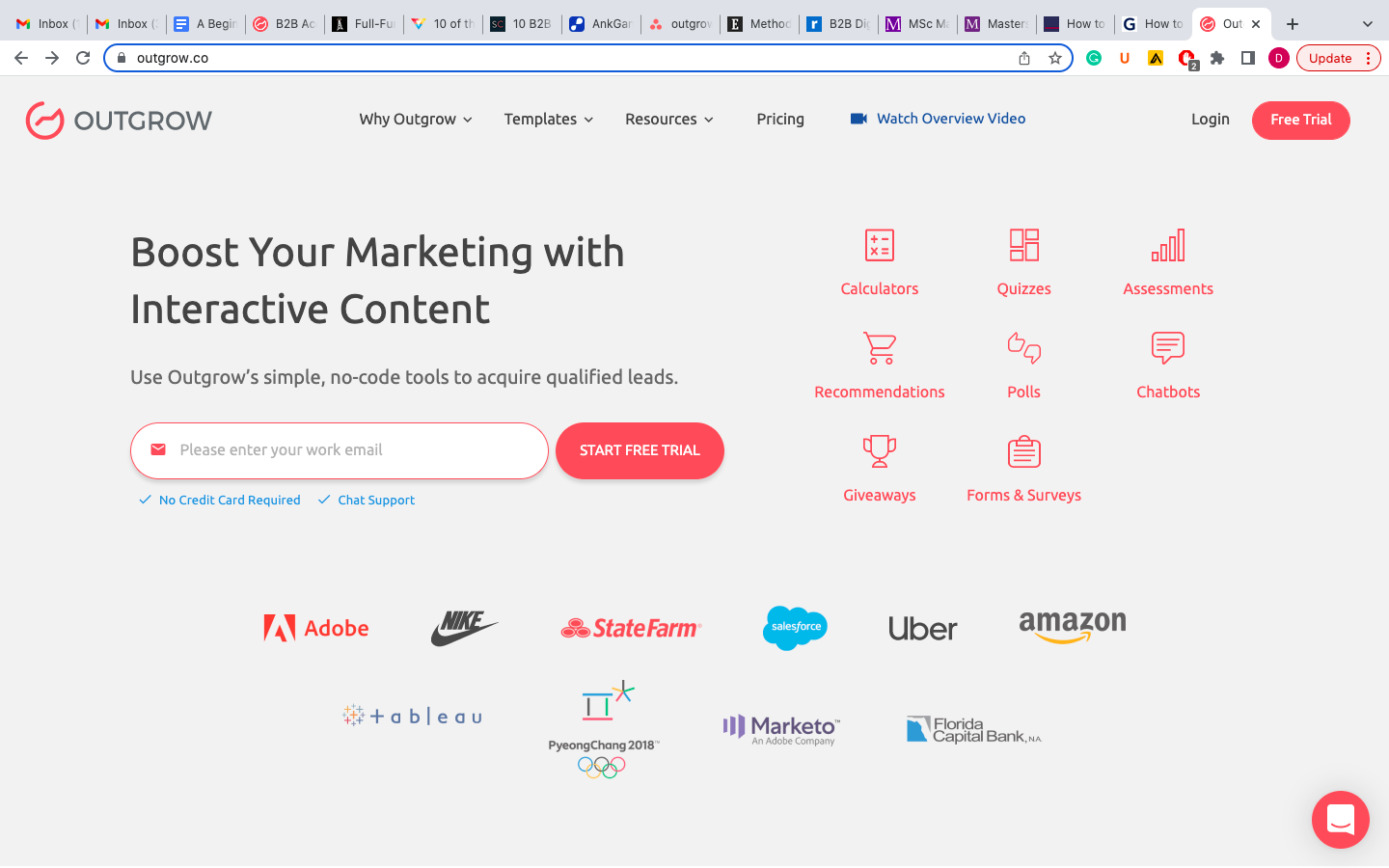1389x868 pixels.
Task: Choose the Polls thumbs icon
Action: [x=1023, y=348]
